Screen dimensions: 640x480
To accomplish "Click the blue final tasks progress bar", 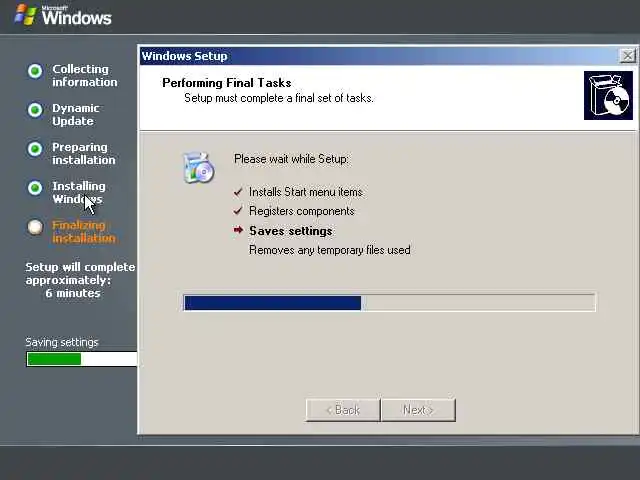I will tap(389, 302).
